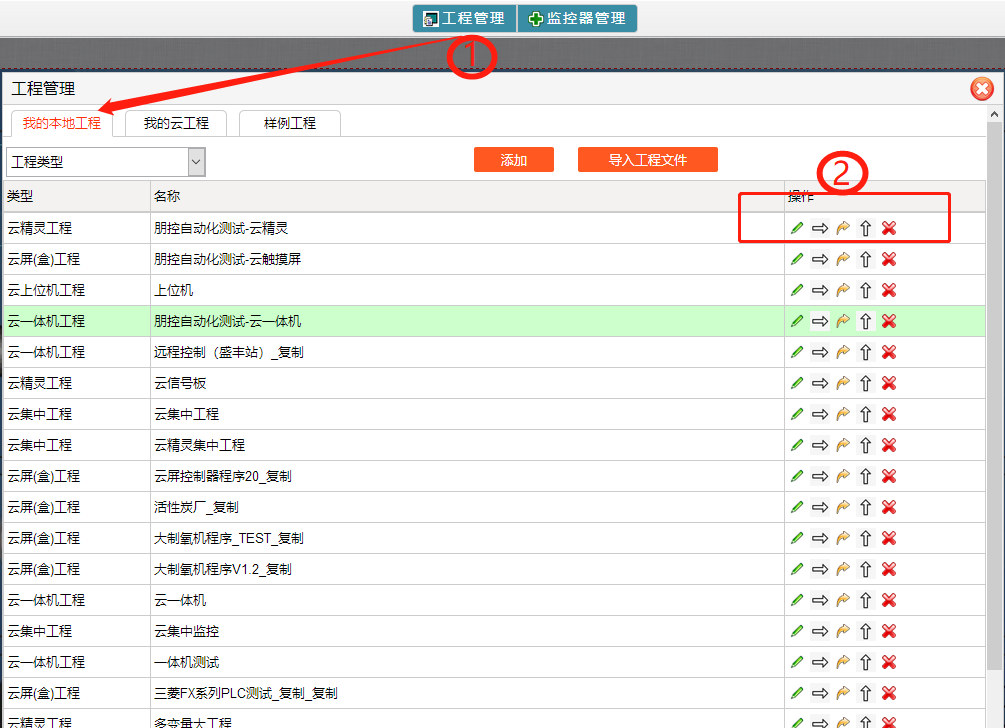Open 工程管理 in the top toolbar
The width and height of the screenshot is (1005, 728).
(464, 18)
